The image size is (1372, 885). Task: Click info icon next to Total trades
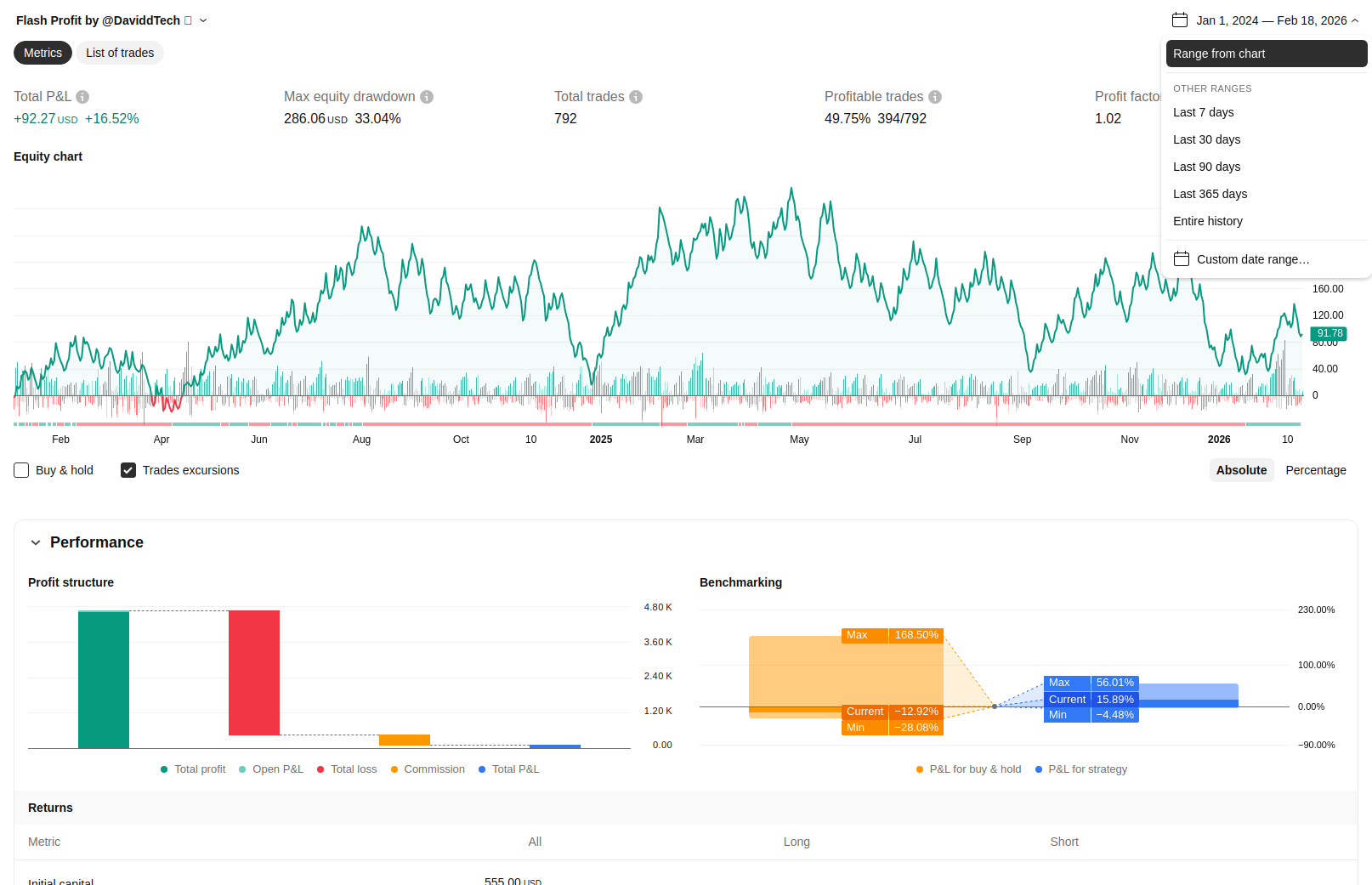(x=636, y=97)
